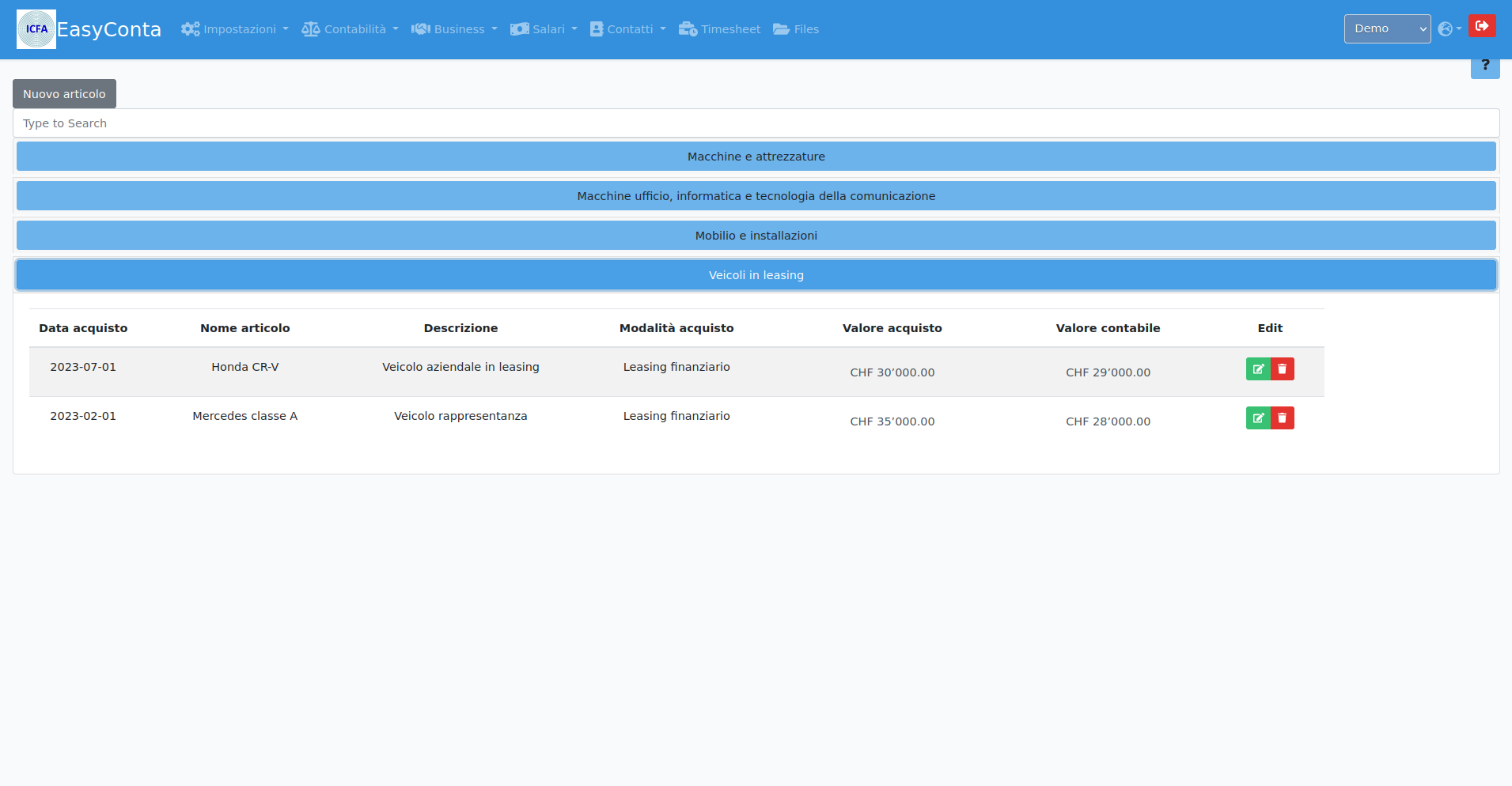Click the Impostazioni gears icon
The image size is (1512, 786).
coord(190,29)
